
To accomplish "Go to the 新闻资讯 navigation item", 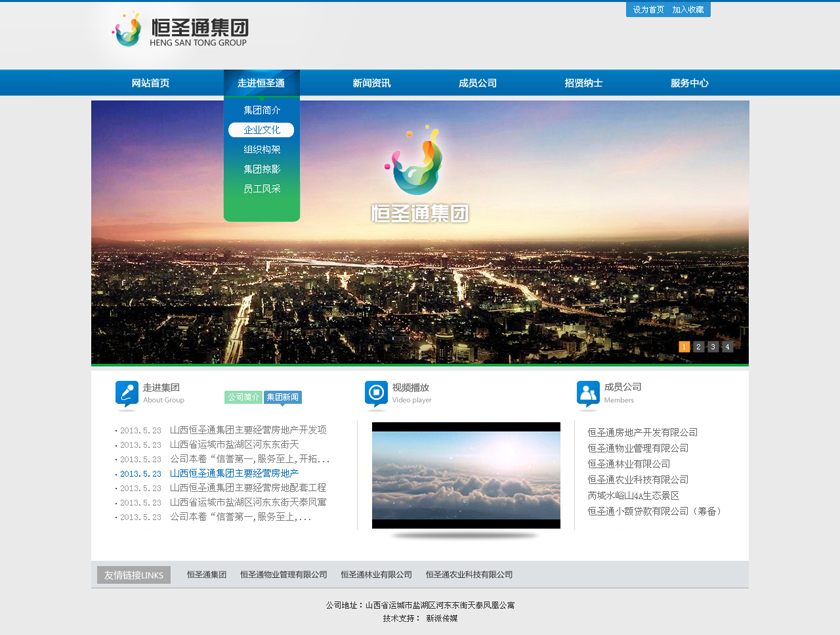I will click(371, 83).
